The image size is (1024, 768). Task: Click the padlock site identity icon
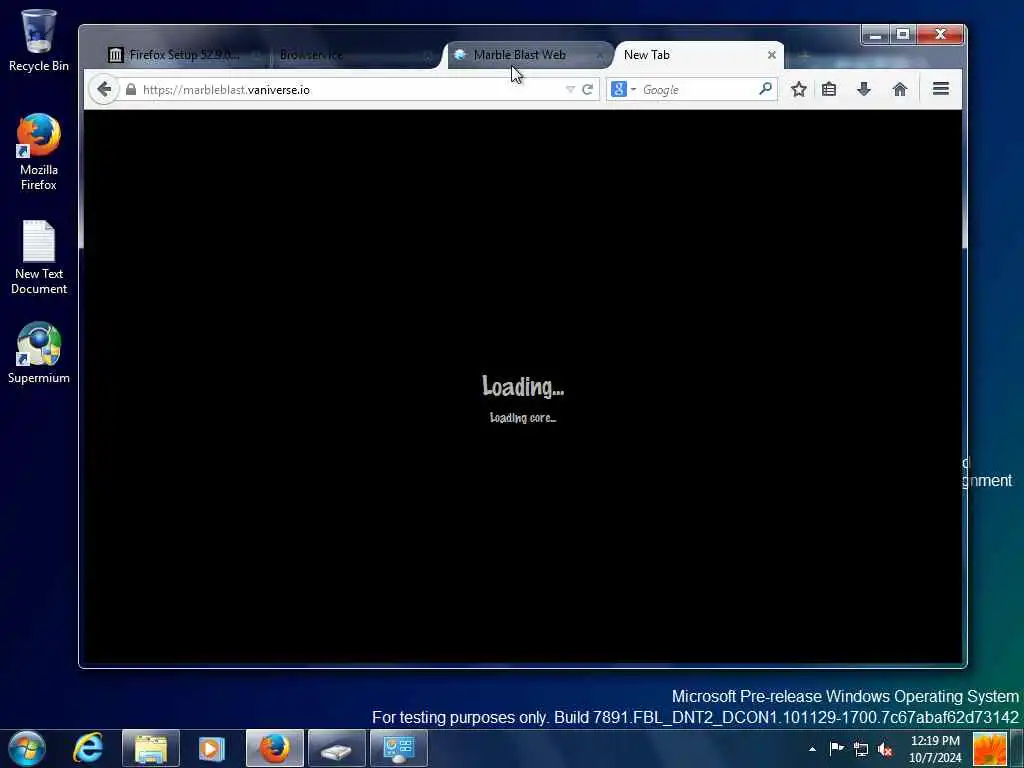131,89
